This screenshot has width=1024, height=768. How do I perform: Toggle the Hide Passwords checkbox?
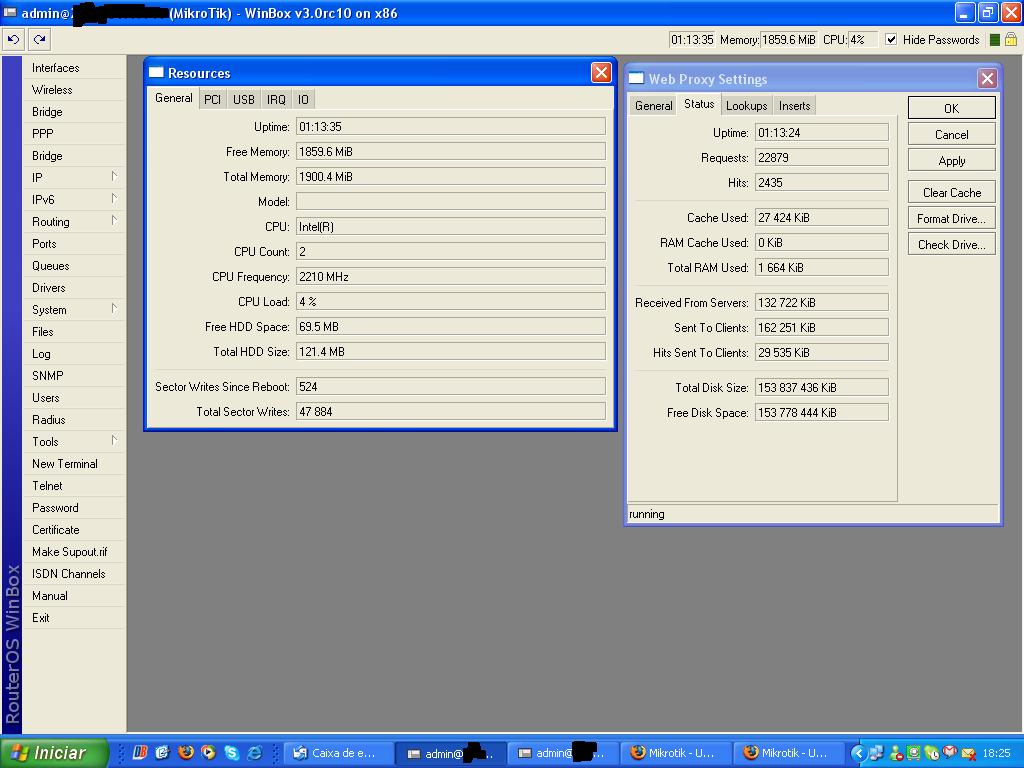(x=891, y=39)
